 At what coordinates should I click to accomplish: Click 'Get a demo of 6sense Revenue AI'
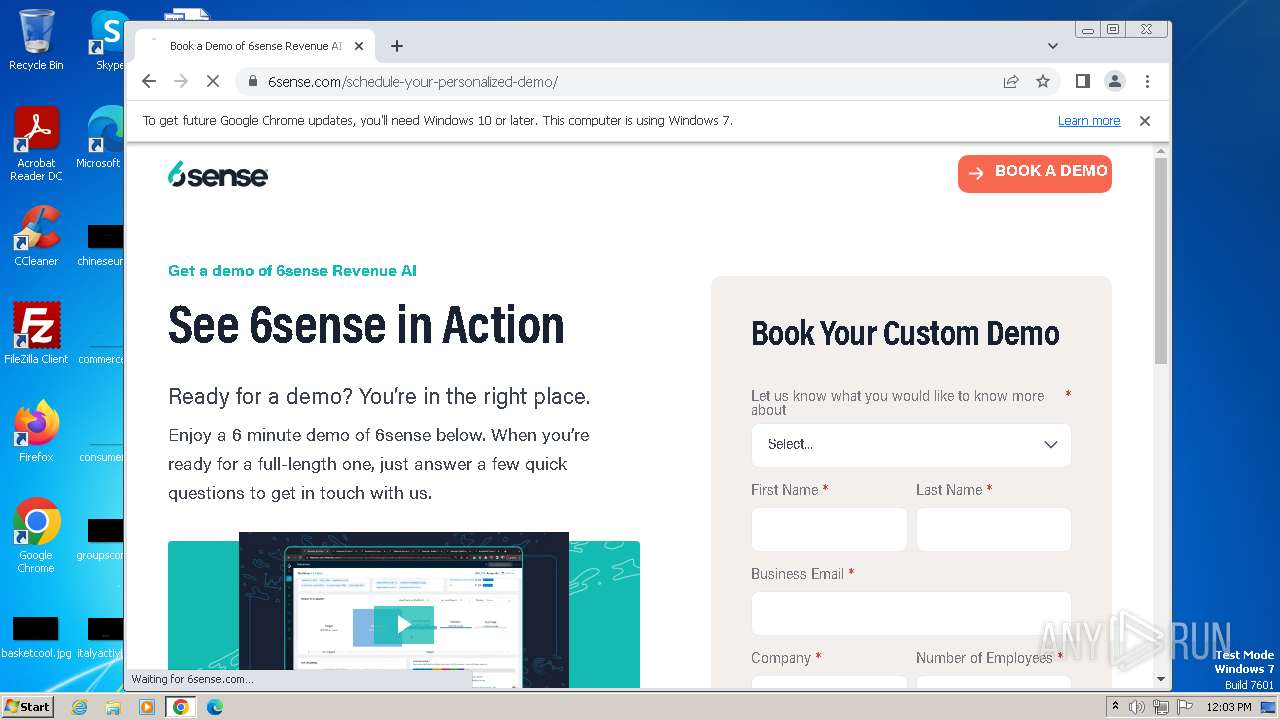[x=292, y=271]
